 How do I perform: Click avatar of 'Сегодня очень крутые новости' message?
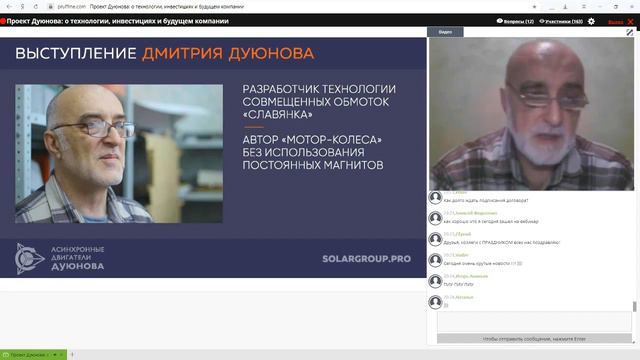pos(435,260)
